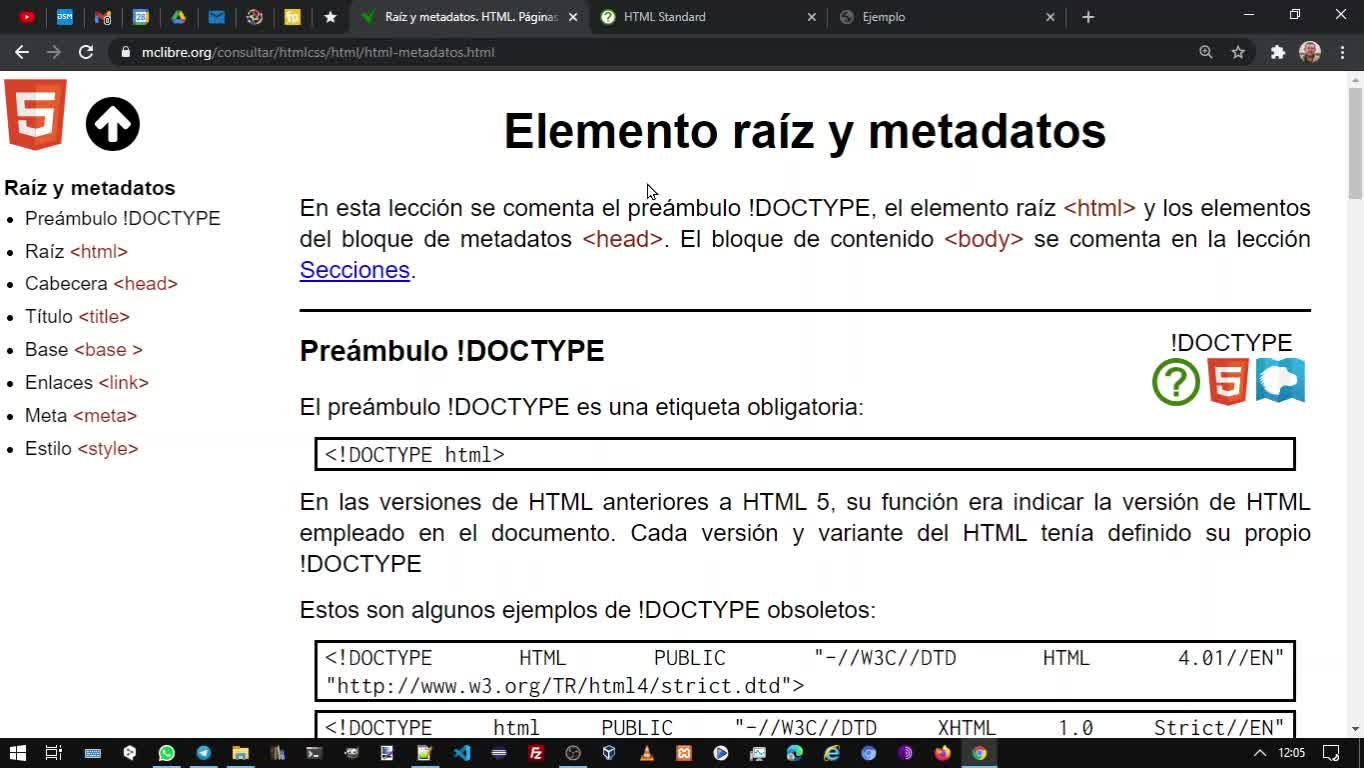Click the page's vertical scrollbar down arrow
This screenshot has height=768, width=1364.
[1355, 729]
